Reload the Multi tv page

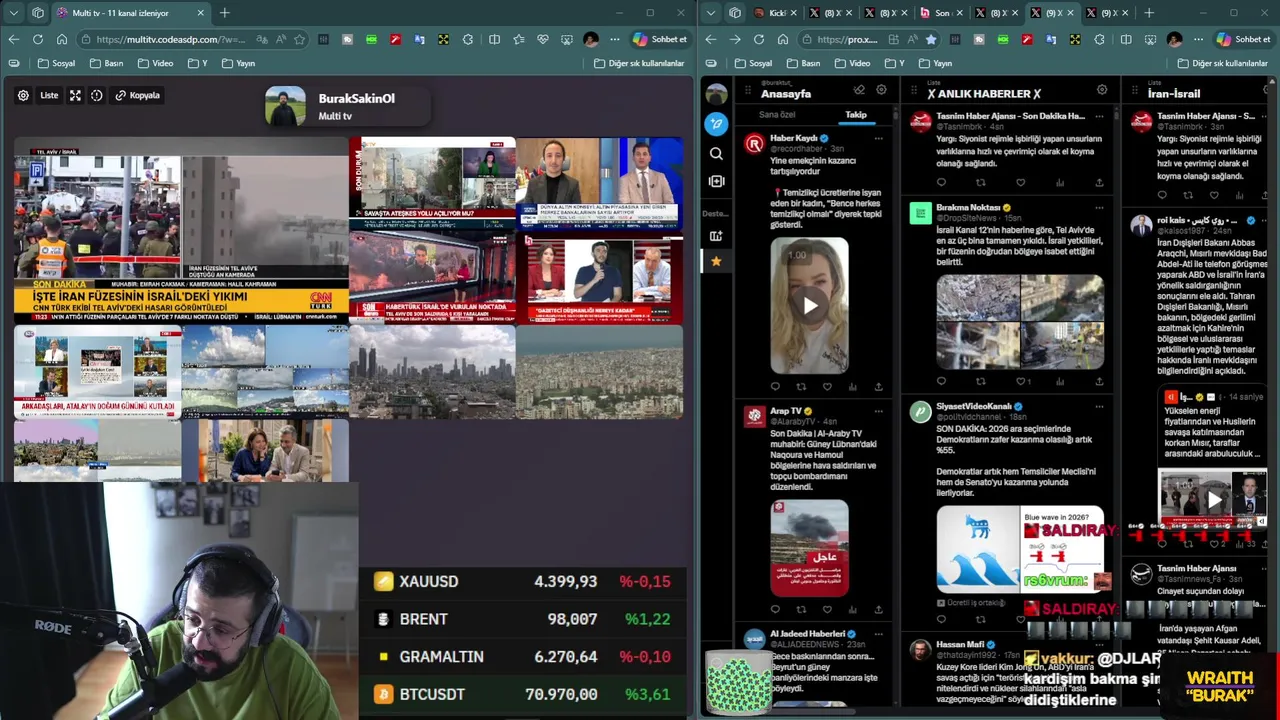(x=38, y=39)
